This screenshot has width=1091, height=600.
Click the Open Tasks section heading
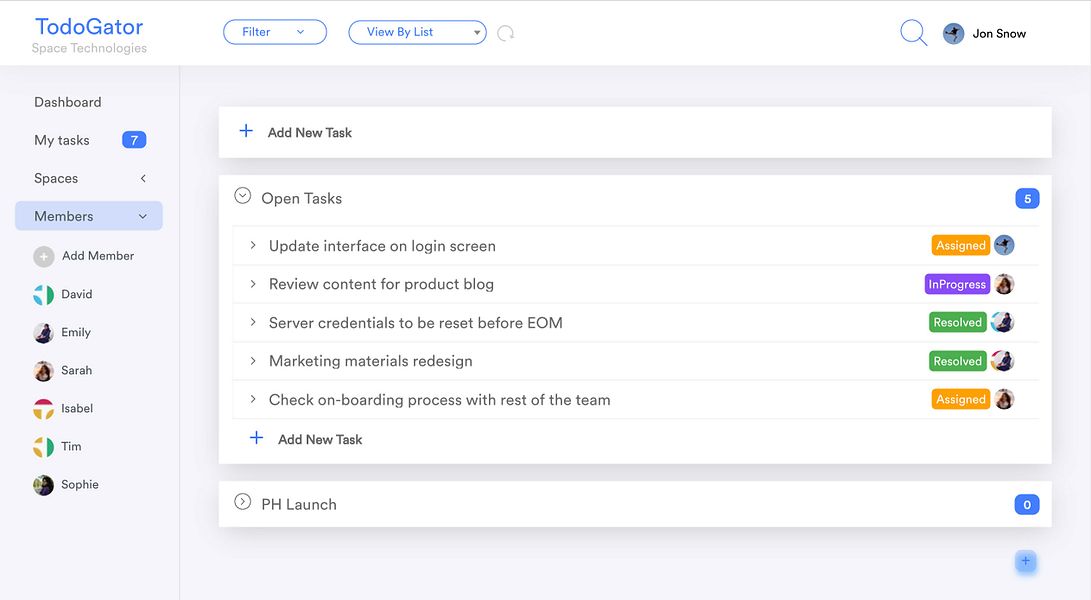coord(301,198)
